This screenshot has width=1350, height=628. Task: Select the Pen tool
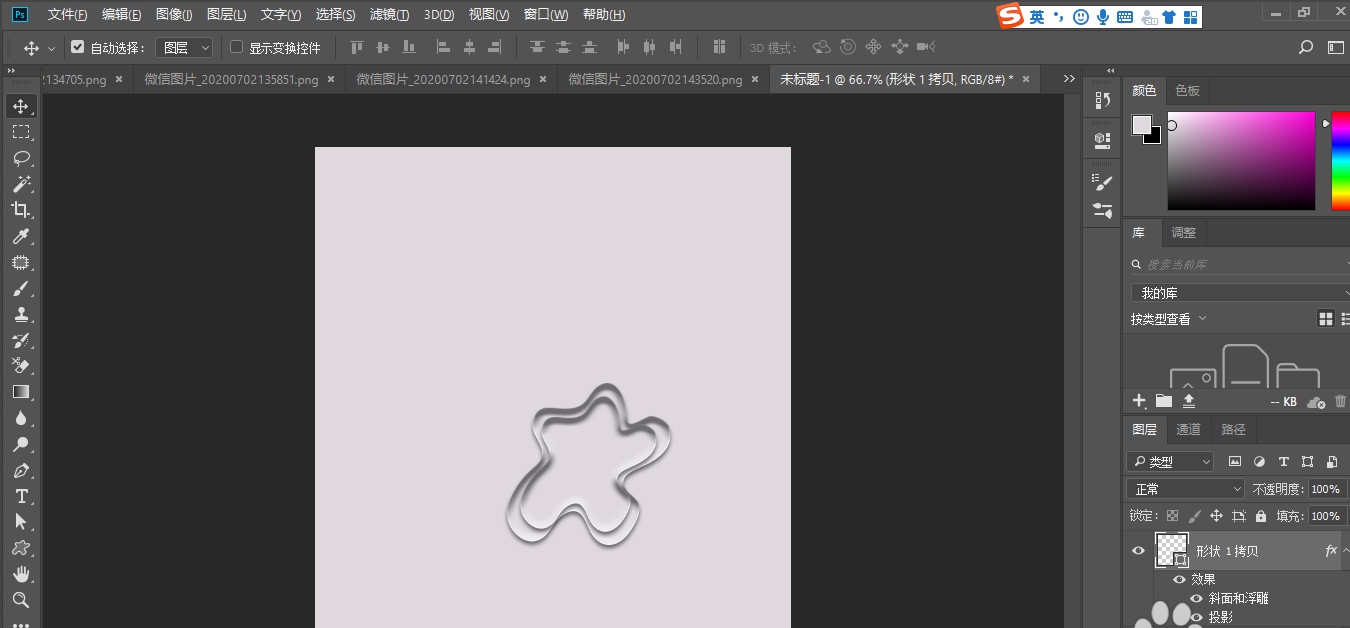coord(21,470)
